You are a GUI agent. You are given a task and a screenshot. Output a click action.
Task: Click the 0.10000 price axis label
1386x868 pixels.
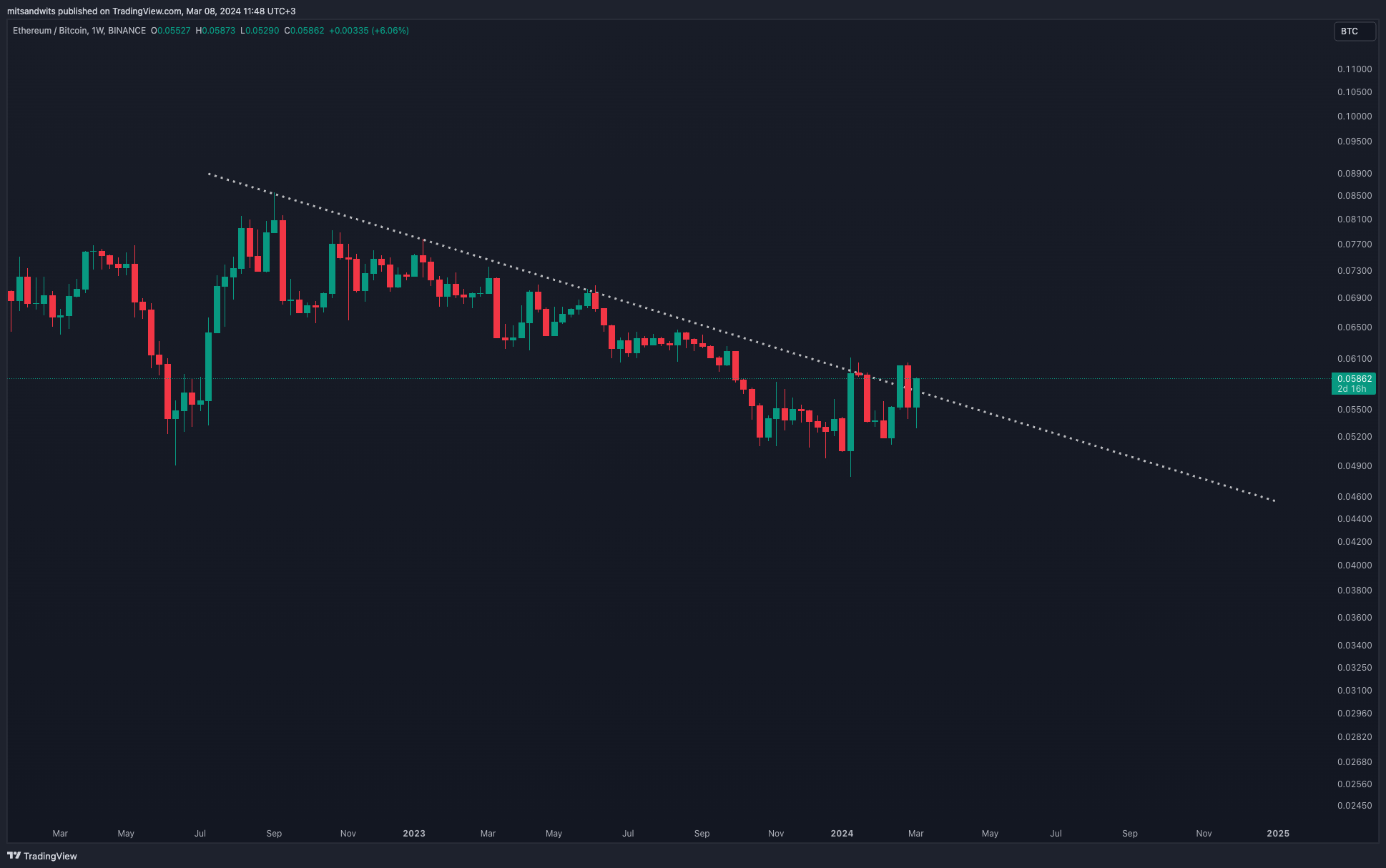point(1355,117)
